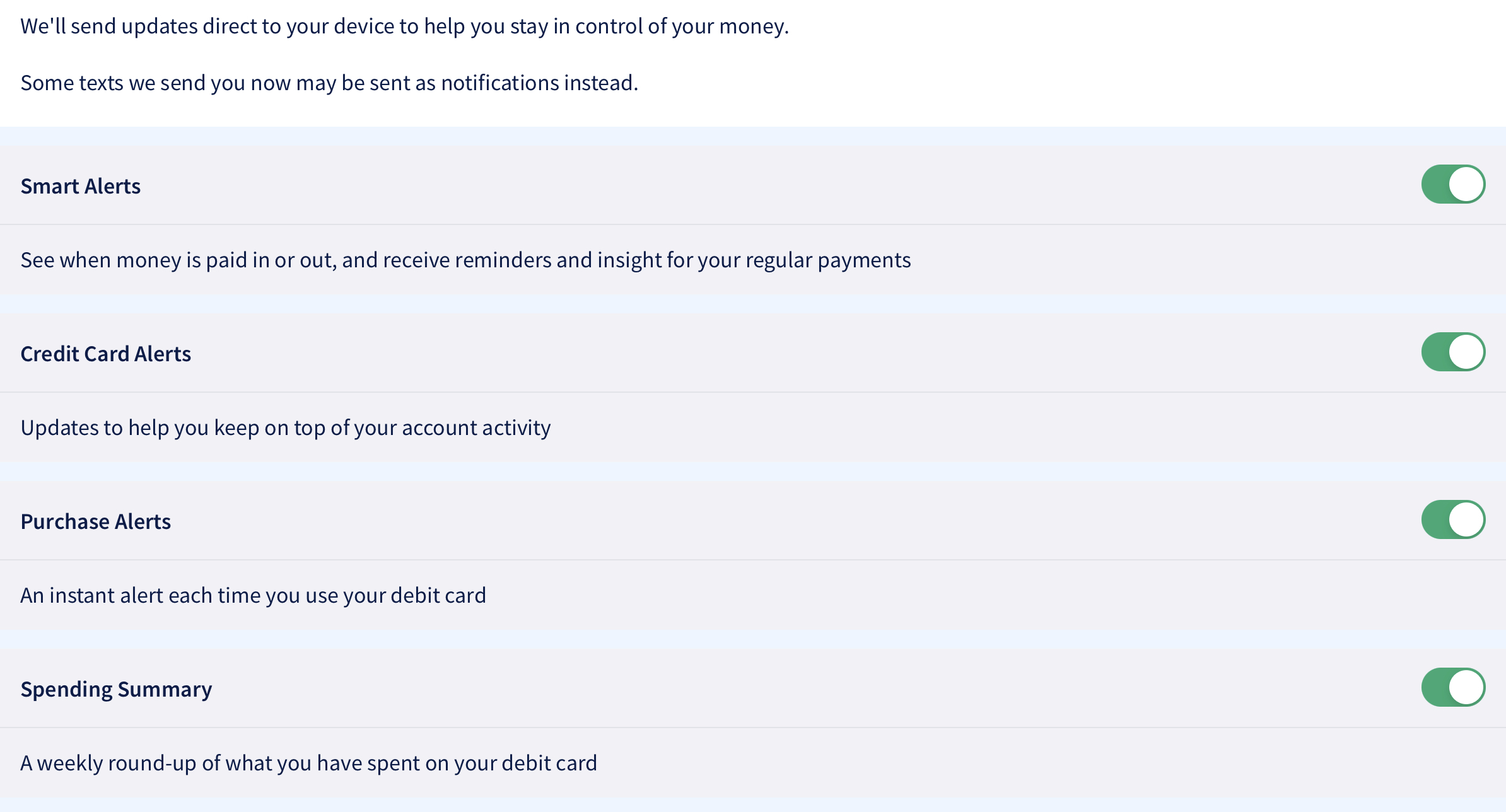
Task: Click 'account activity' in the Credit Card description
Action: [x=476, y=427]
